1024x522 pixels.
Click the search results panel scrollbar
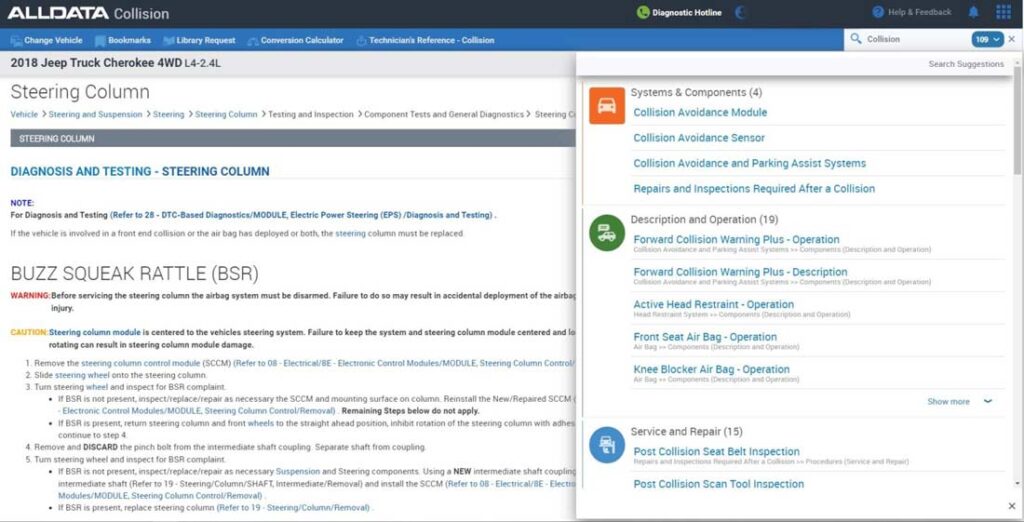1017,120
